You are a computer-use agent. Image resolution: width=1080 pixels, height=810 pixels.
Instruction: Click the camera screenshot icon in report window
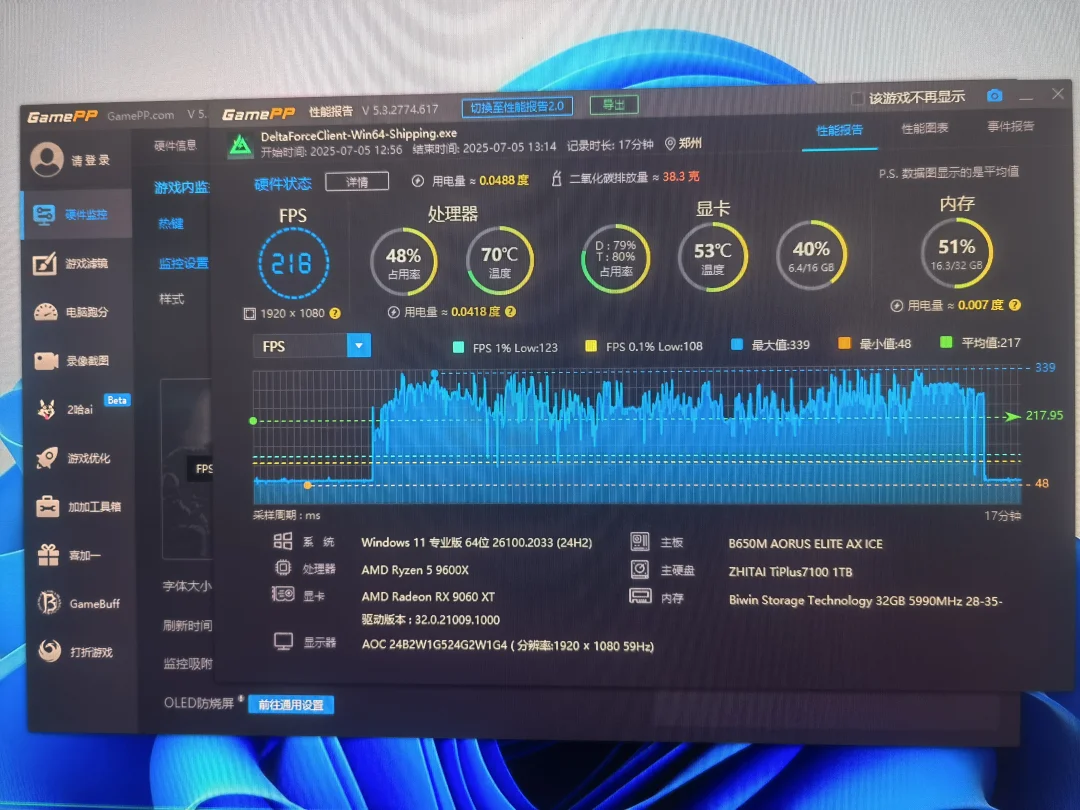point(994,95)
